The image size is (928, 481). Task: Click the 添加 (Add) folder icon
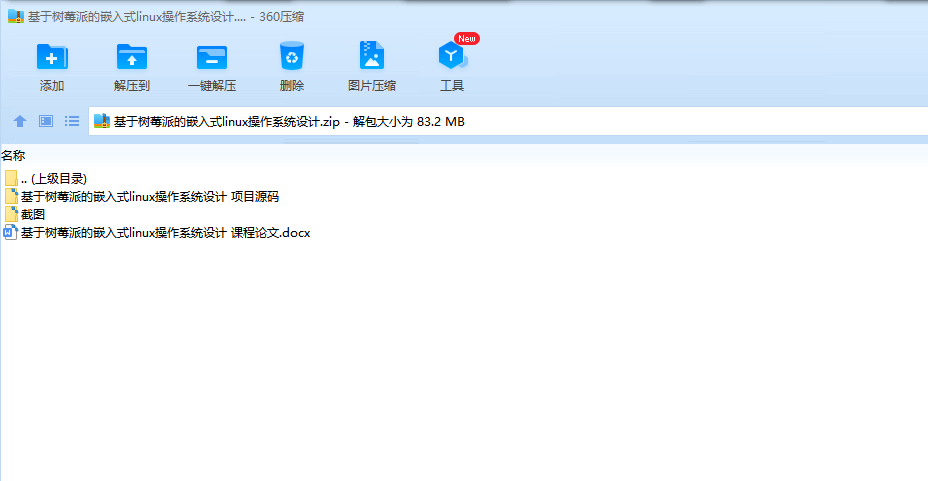coord(52,57)
